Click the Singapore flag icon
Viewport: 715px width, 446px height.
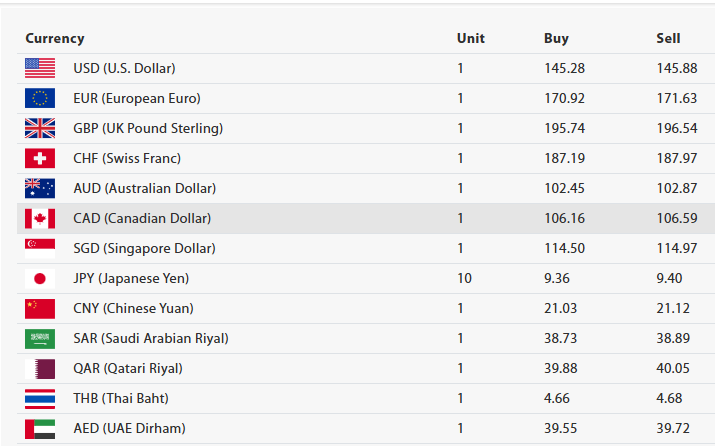click(x=40, y=248)
